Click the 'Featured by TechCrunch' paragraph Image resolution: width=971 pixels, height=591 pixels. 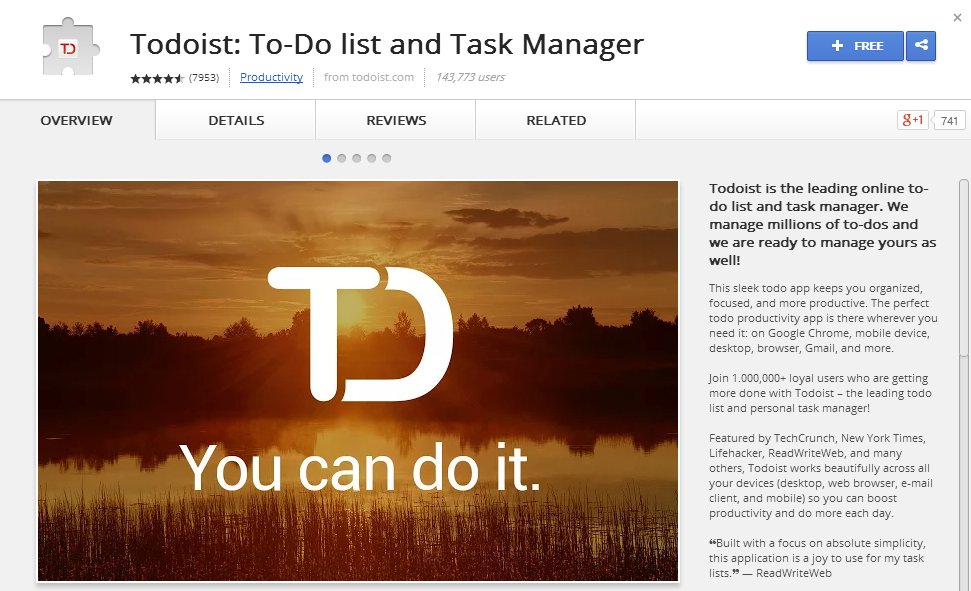pos(821,476)
